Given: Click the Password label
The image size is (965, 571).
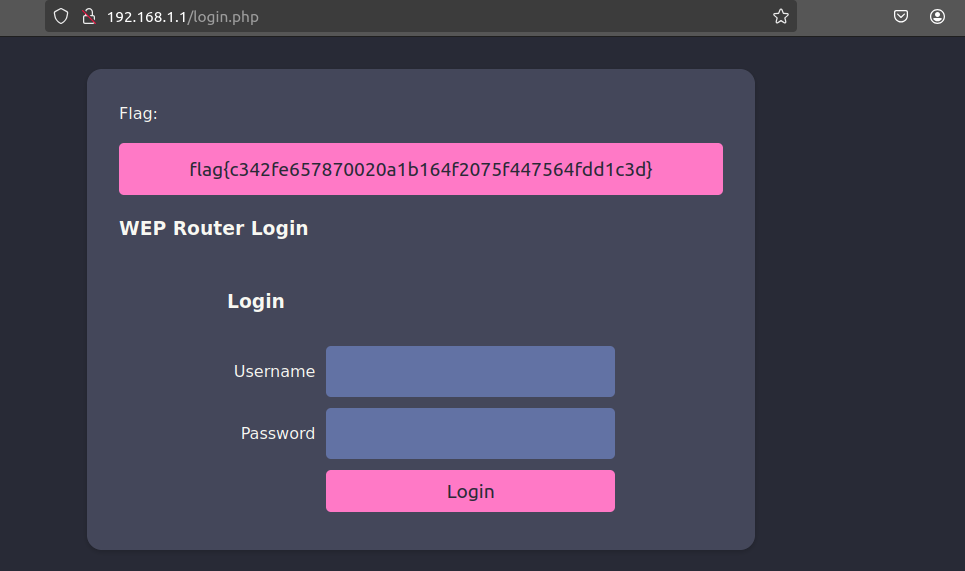Looking at the screenshot, I should click(278, 434).
